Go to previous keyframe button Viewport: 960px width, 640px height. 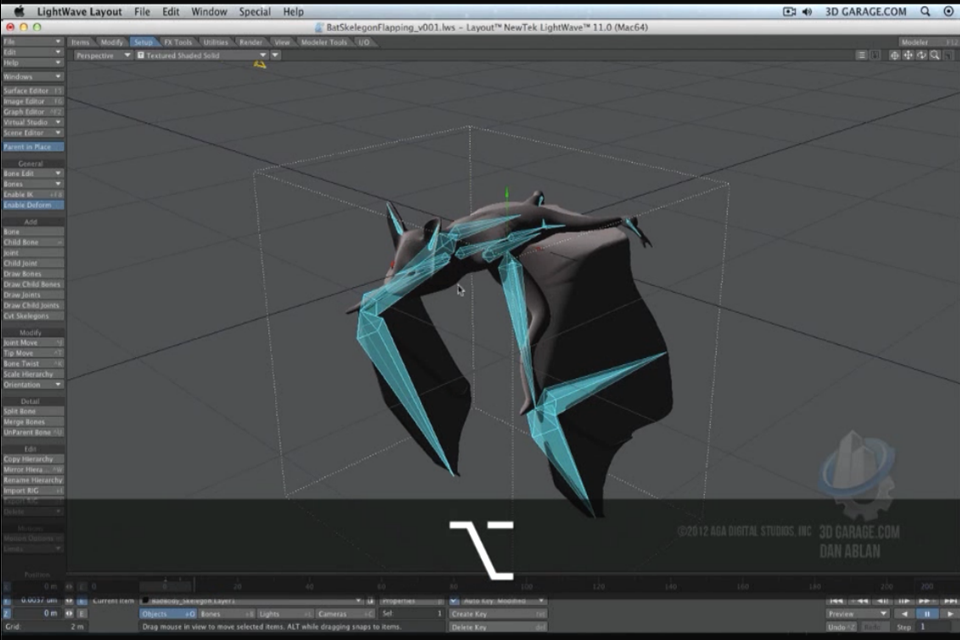pyautogui.click(x=860, y=601)
